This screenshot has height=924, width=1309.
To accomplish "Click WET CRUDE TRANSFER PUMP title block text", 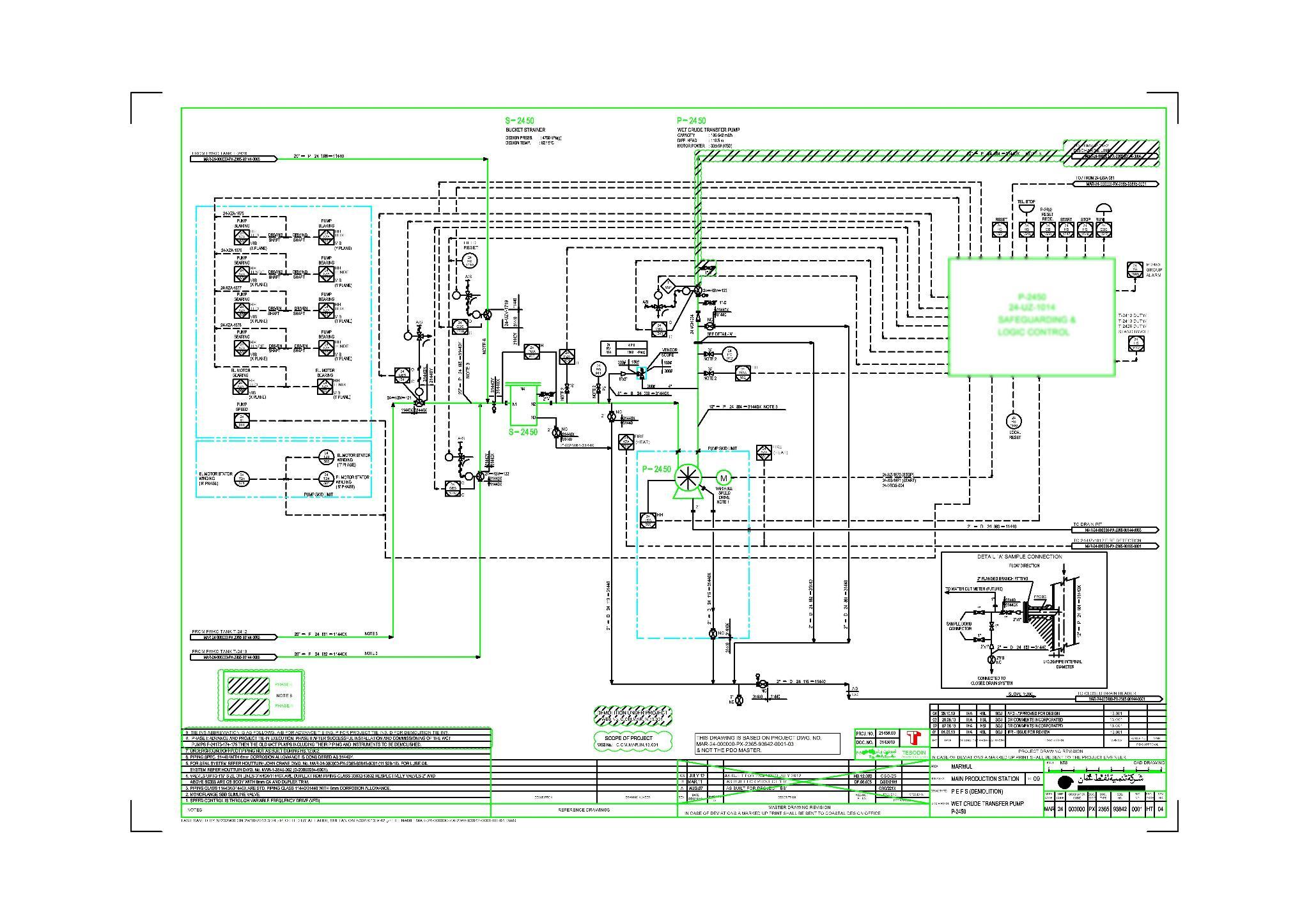I will pyautogui.click(x=987, y=804).
